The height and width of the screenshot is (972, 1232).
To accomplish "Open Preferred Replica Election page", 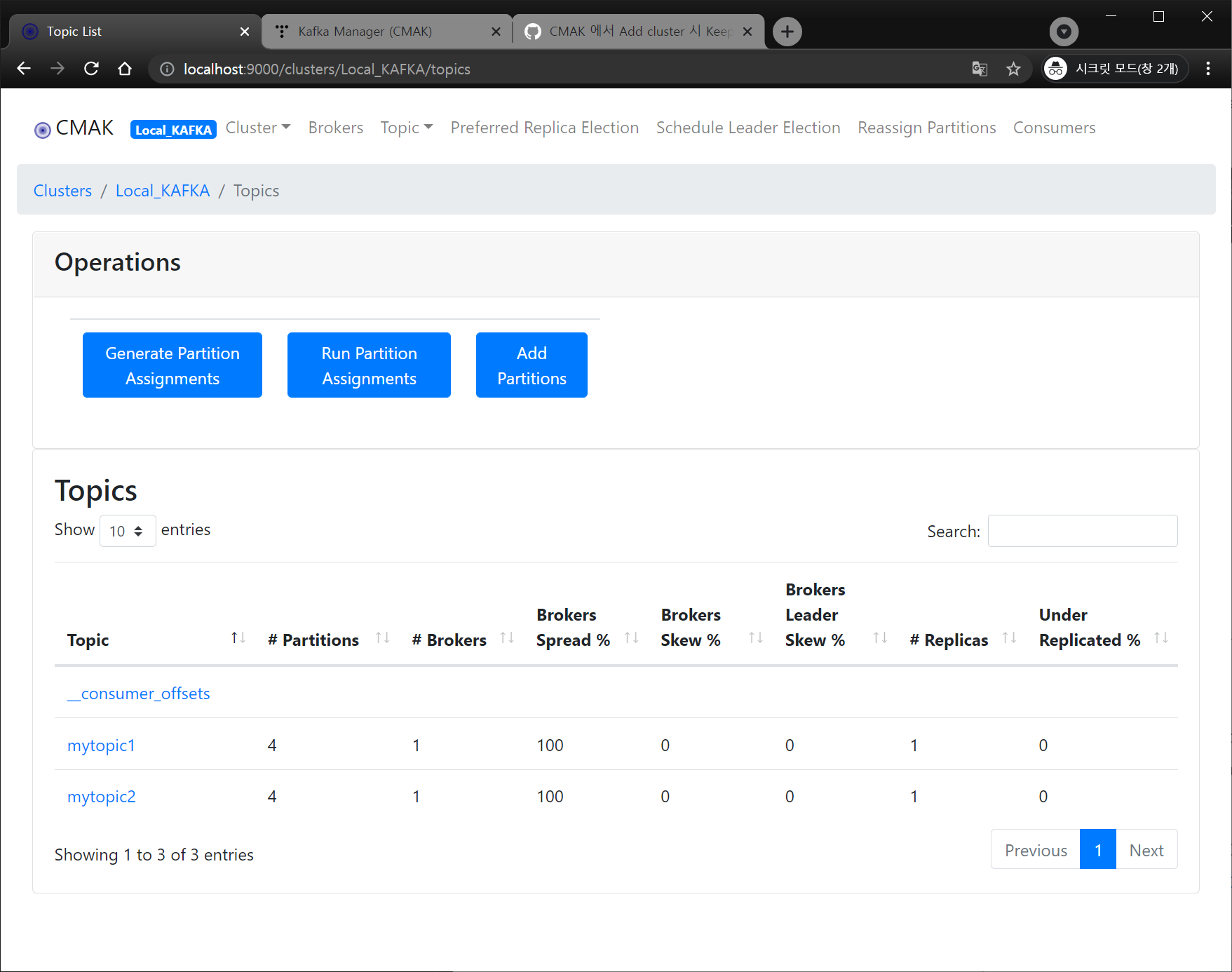I will 545,128.
